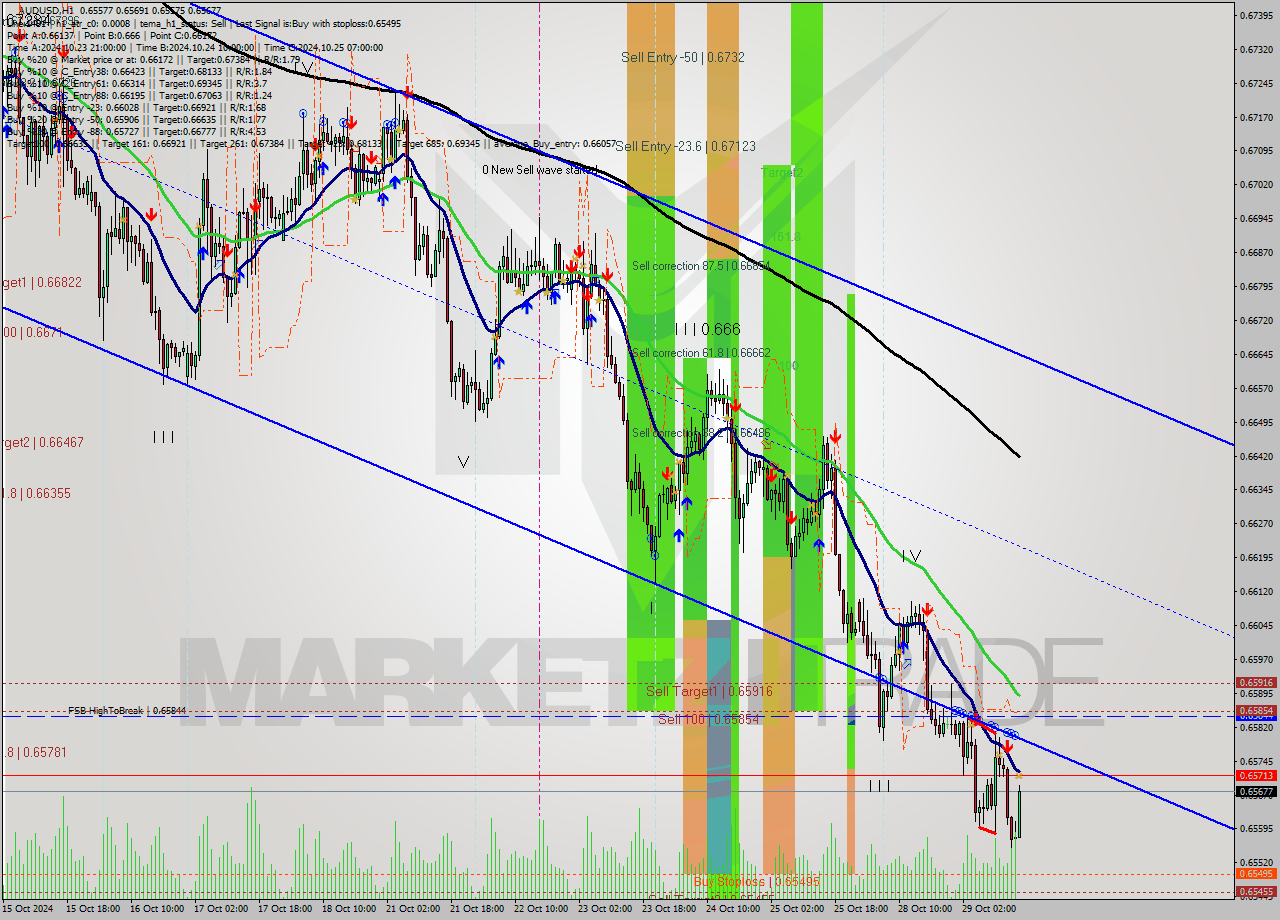
Task: Click the orange 0.65495 price tag
Action: pos(1257,874)
